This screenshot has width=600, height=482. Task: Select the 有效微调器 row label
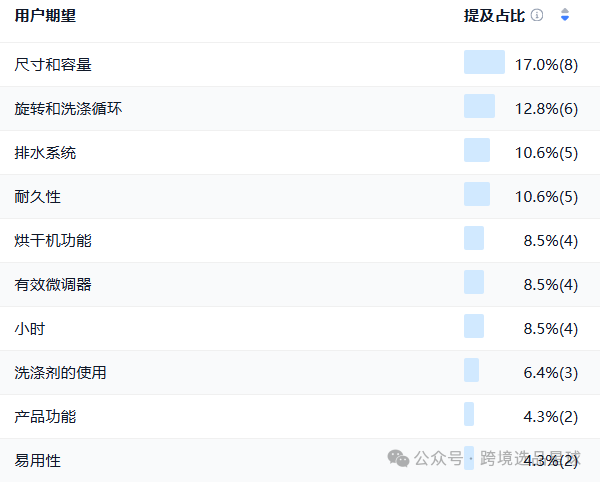pos(53,285)
